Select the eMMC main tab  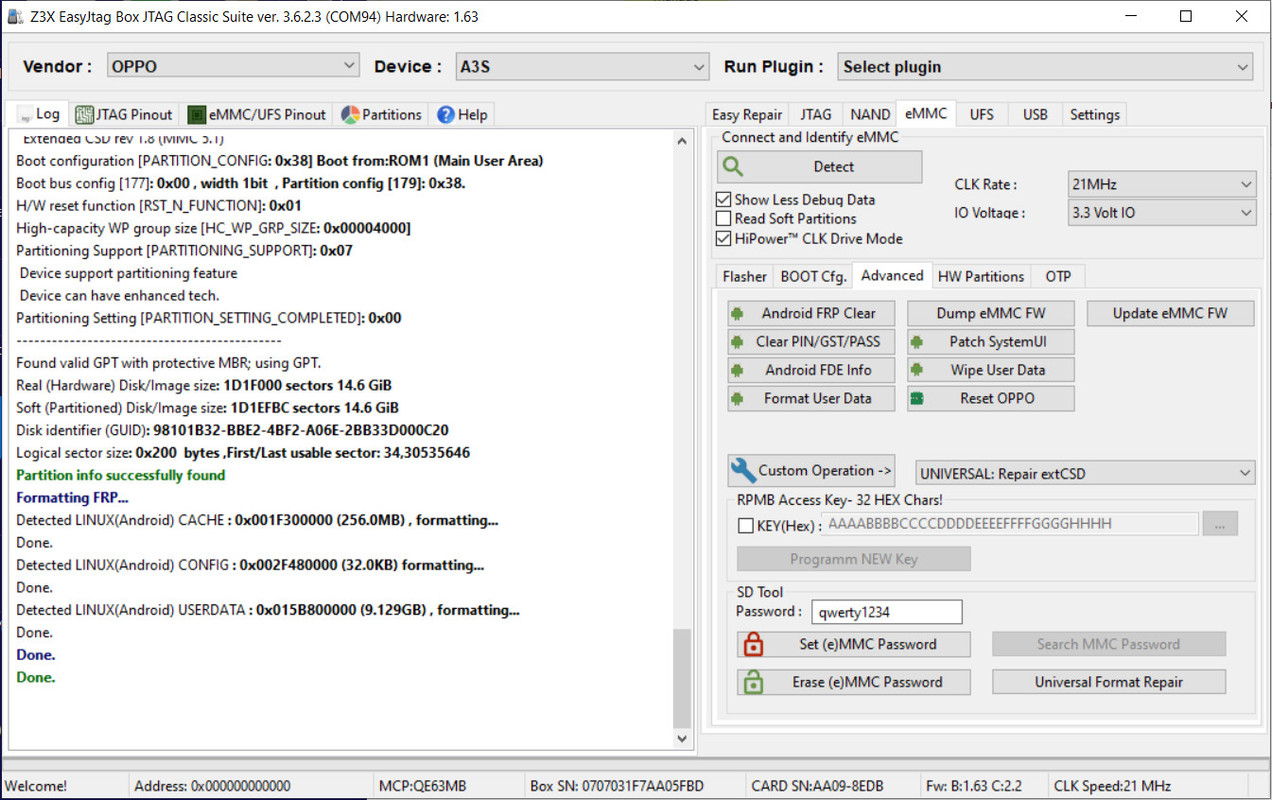[926, 113]
